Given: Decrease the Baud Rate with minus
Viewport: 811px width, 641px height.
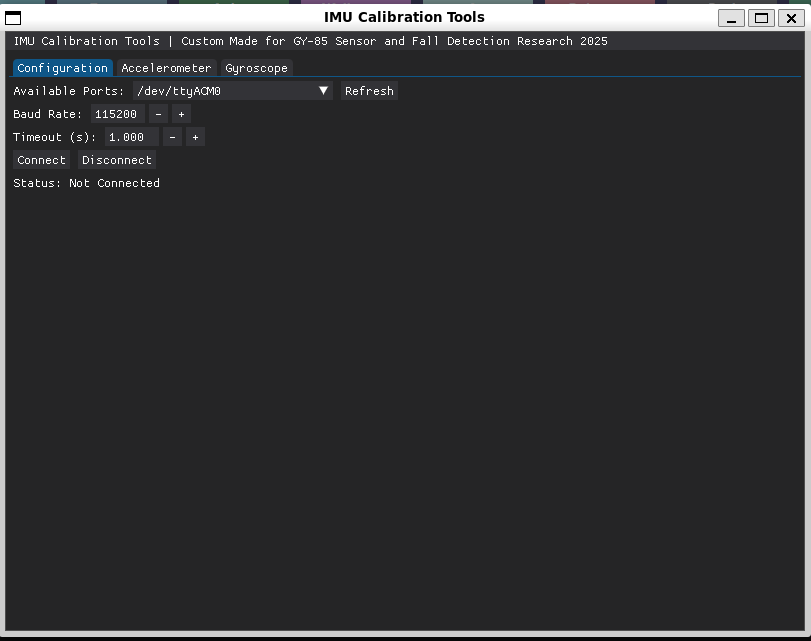Looking at the screenshot, I should pyautogui.click(x=158, y=114).
